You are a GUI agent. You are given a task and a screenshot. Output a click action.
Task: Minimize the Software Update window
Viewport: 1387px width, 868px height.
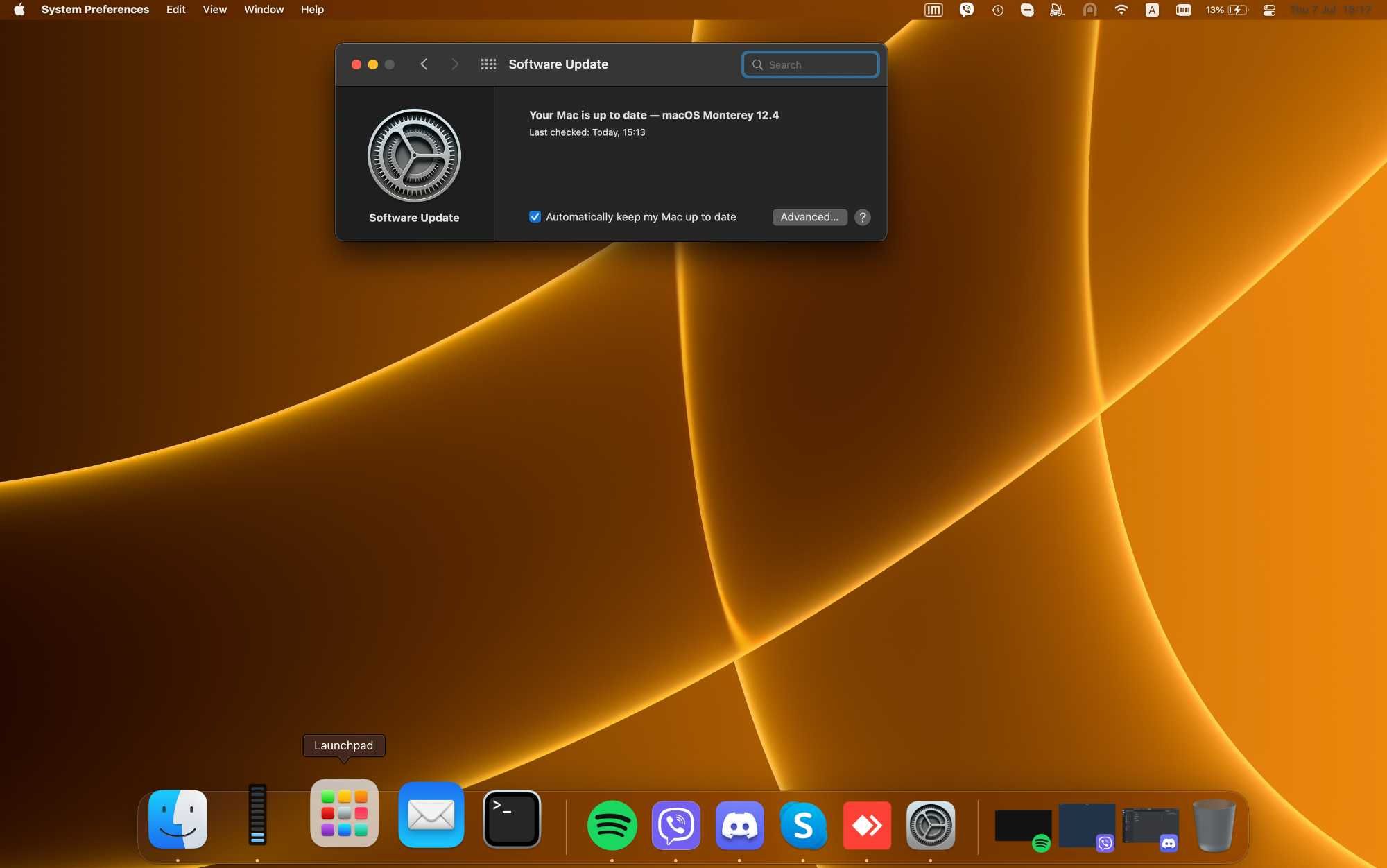(x=373, y=64)
